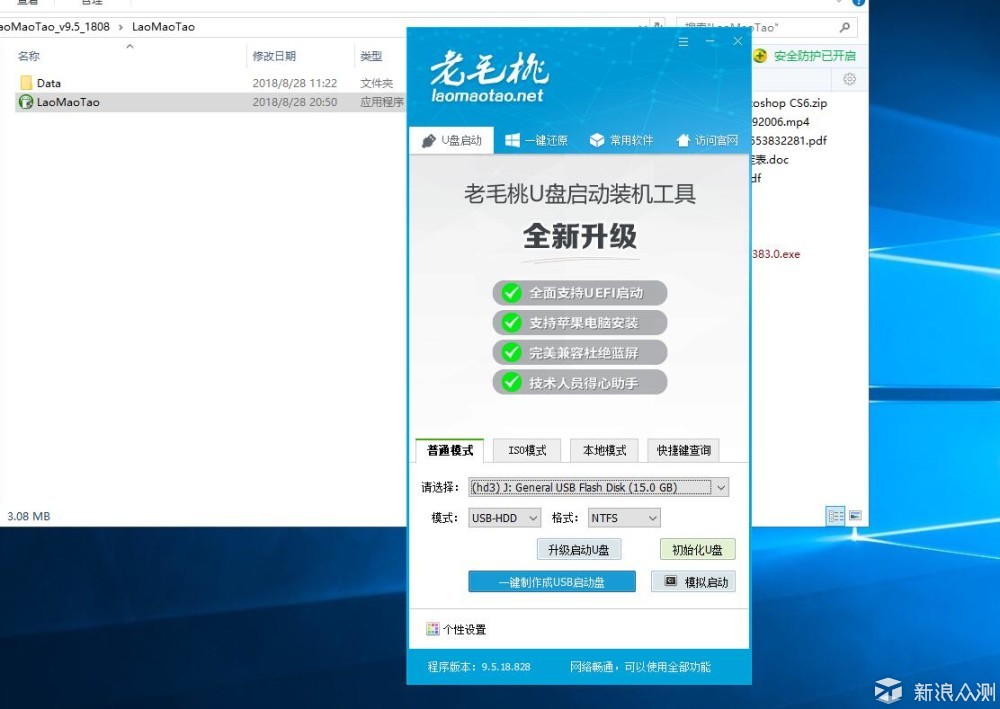Viewport: 1000px width, 709px height.
Task: Visit 访问官网 official site tab
Action: [x=707, y=140]
